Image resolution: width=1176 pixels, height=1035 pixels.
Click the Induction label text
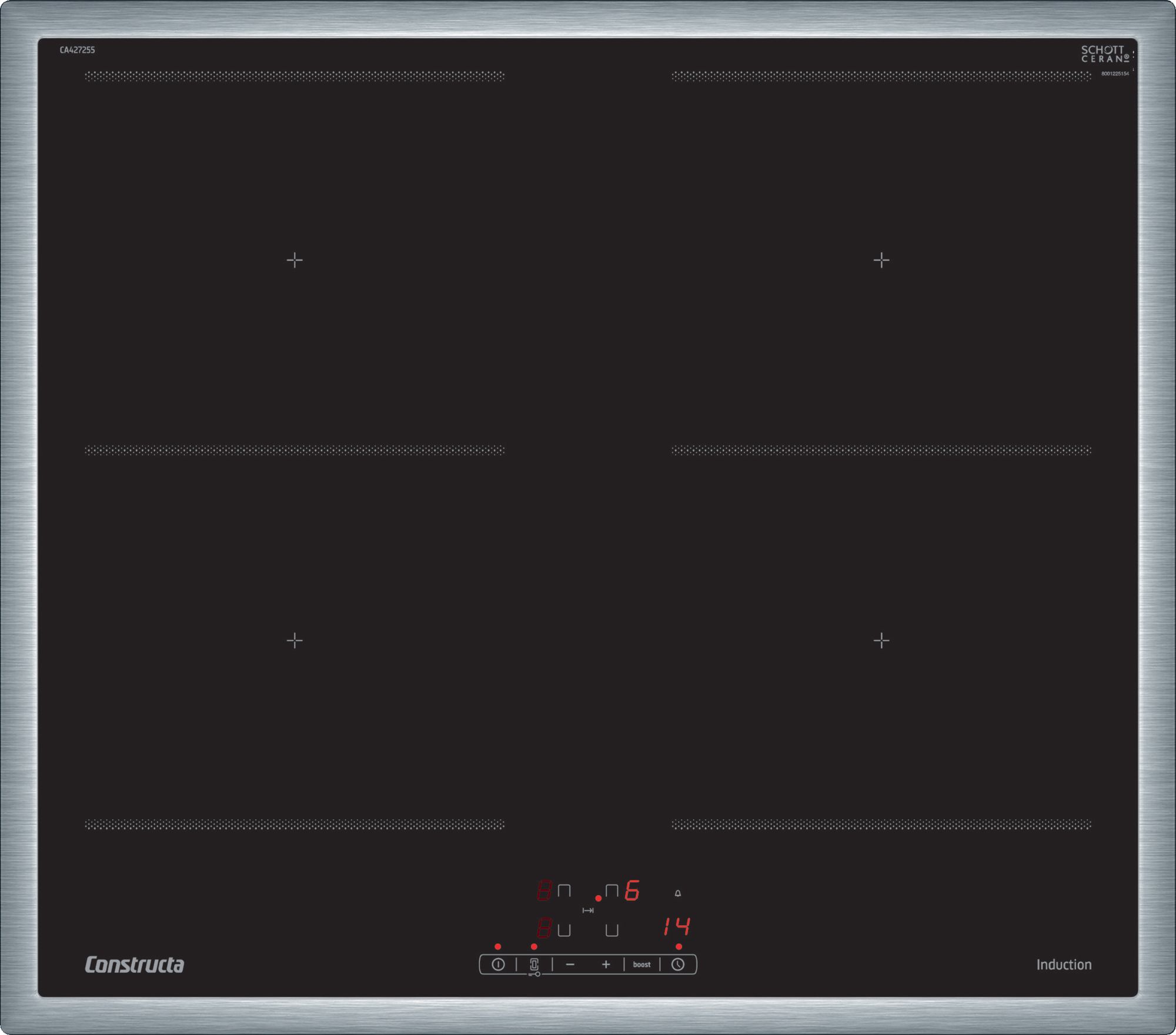click(1064, 964)
